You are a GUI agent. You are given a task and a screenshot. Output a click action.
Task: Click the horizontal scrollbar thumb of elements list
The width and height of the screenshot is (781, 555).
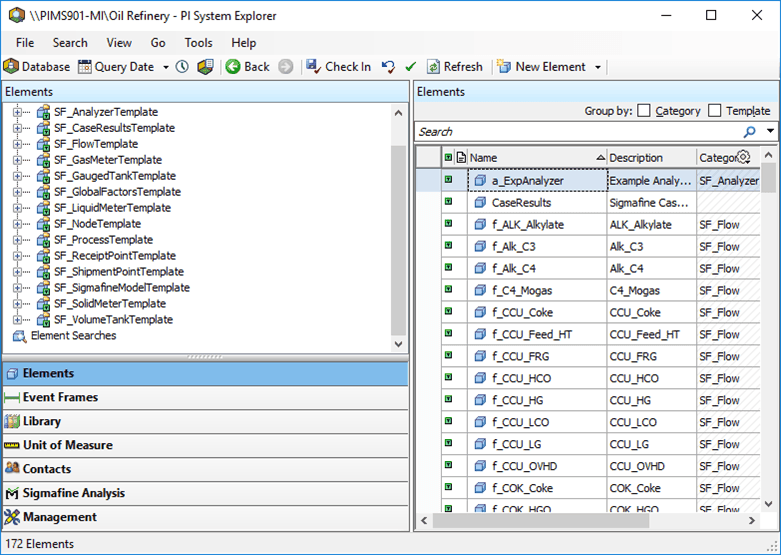541,521
